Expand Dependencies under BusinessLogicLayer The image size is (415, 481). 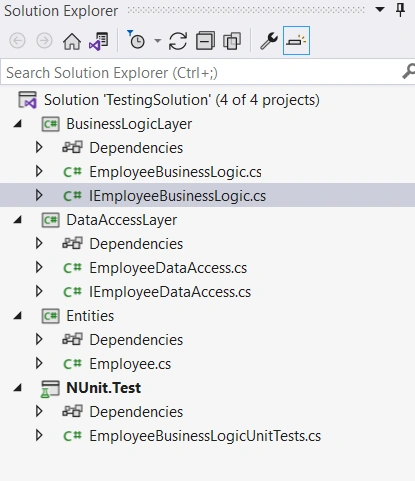[x=39, y=147]
